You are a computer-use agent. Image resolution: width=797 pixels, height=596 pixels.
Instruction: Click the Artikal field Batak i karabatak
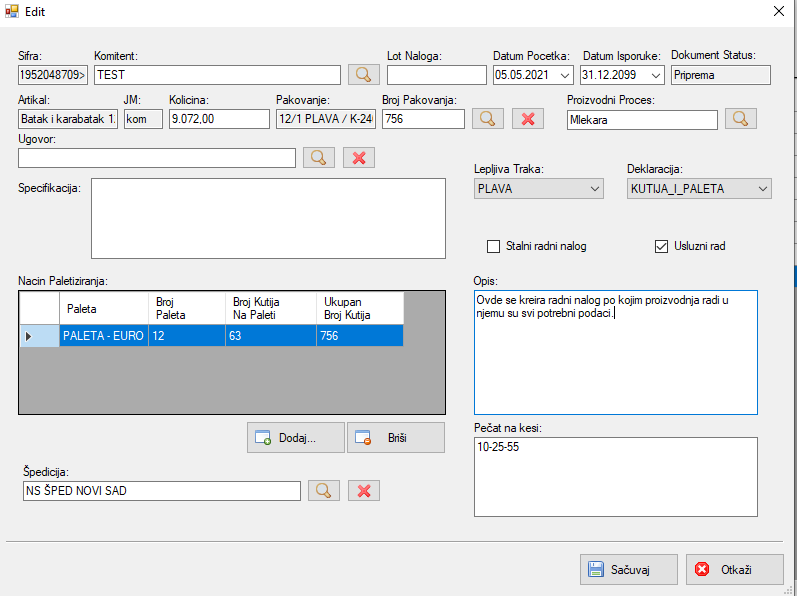pos(68,119)
